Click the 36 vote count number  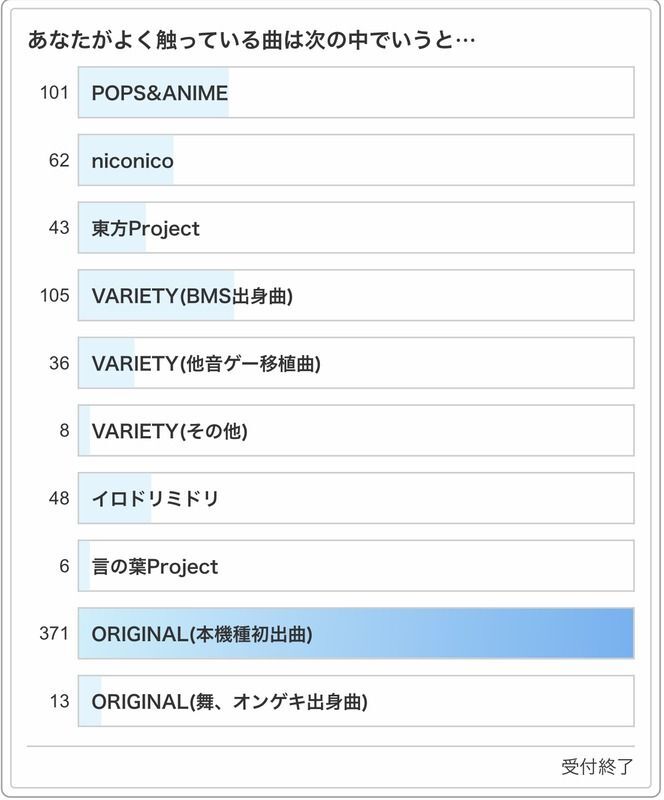pyautogui.click(x=59, y=363)
